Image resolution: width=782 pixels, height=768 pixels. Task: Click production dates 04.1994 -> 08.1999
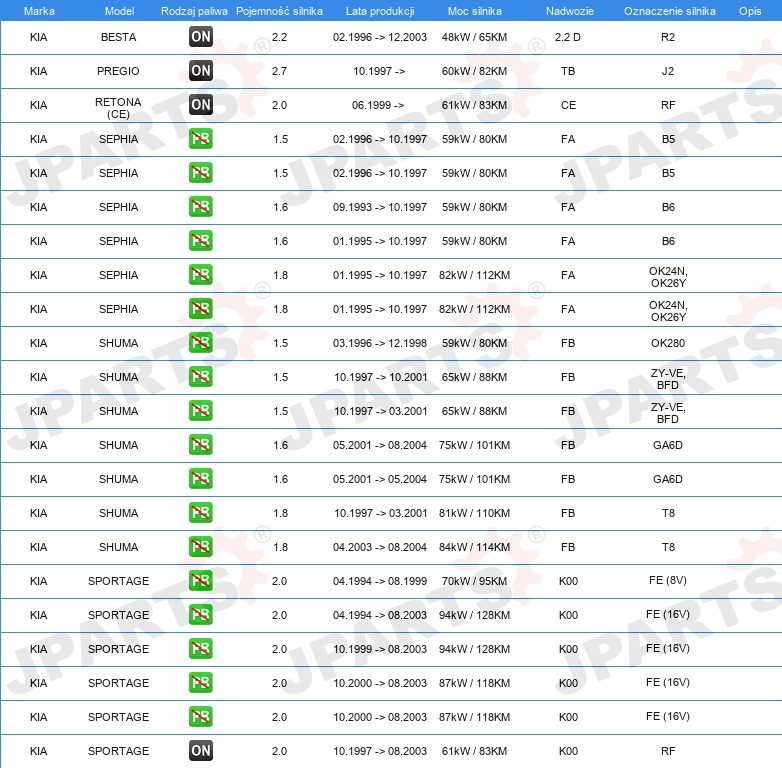click(x=380, y=580)
